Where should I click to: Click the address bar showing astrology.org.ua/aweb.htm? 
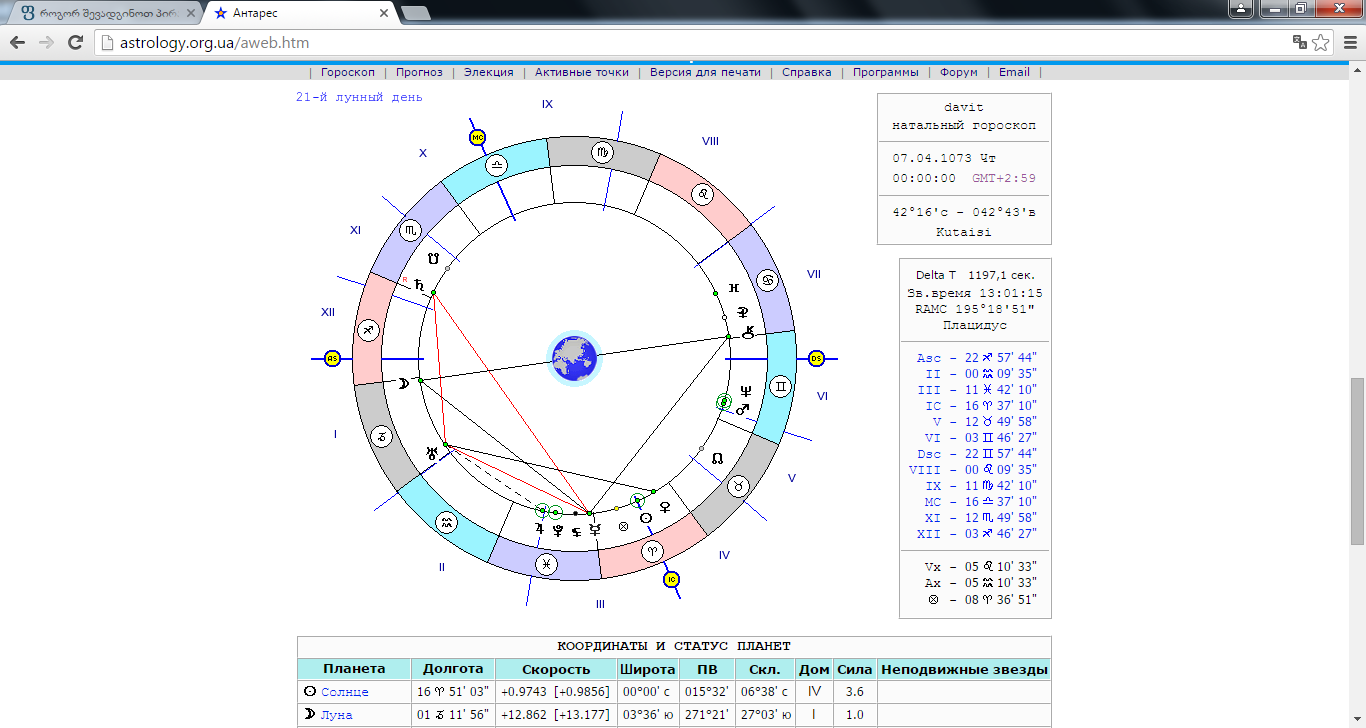tap(690, 42)
